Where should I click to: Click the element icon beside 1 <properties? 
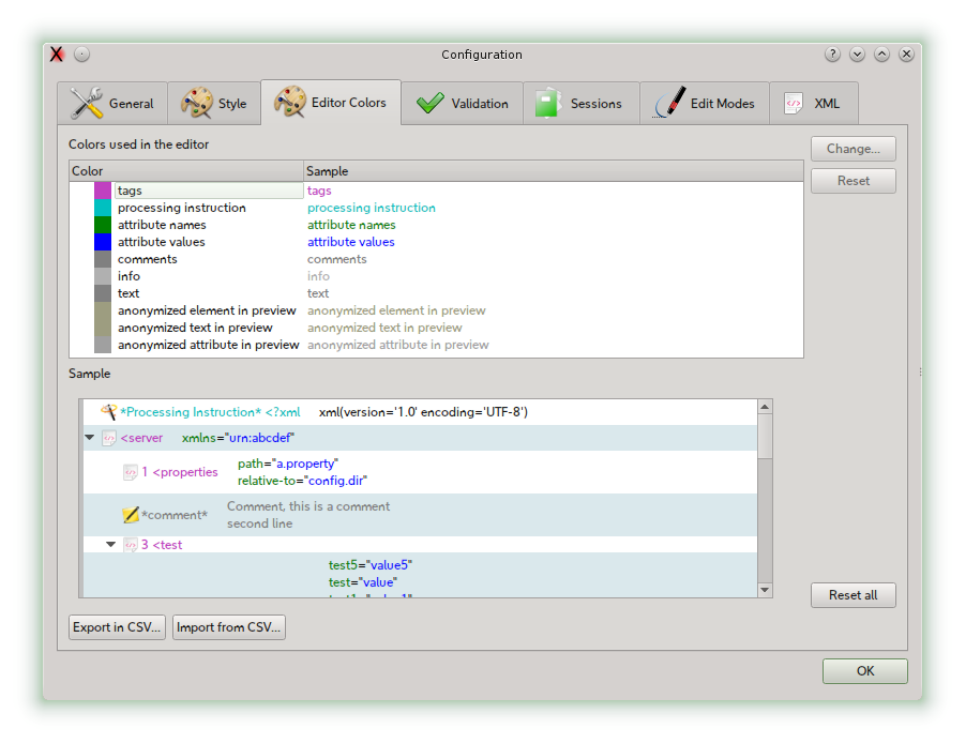click(130, 472)
